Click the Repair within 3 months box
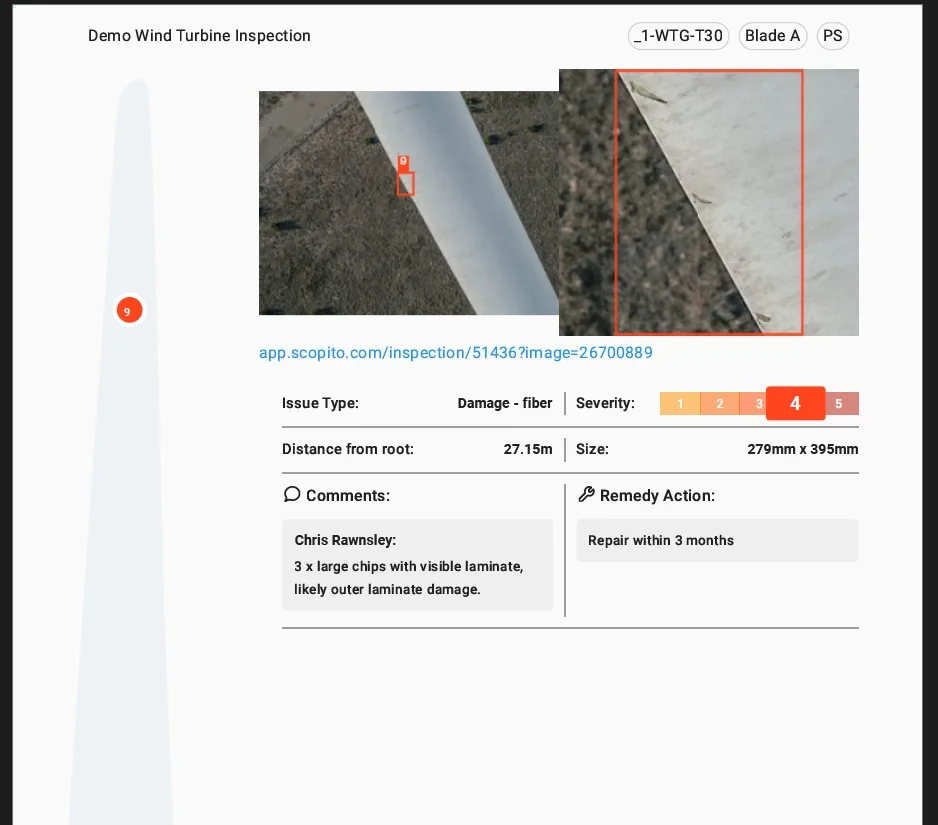 [x=718, y=540]
